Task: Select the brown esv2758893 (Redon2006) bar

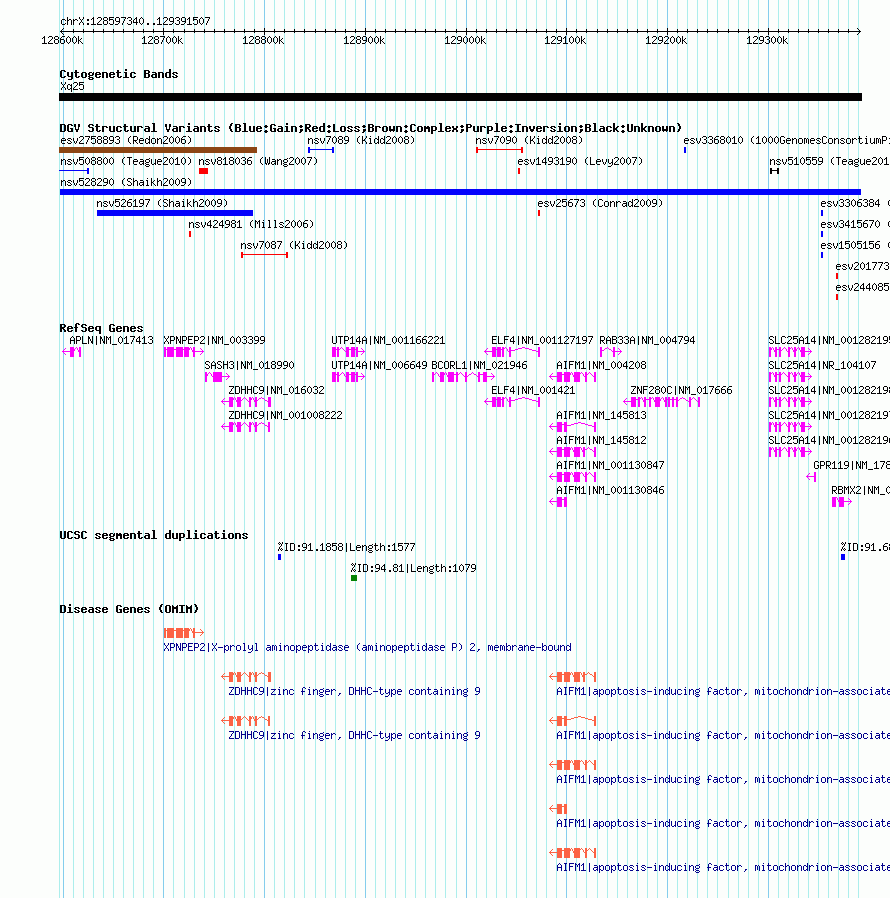Action: 158,150
